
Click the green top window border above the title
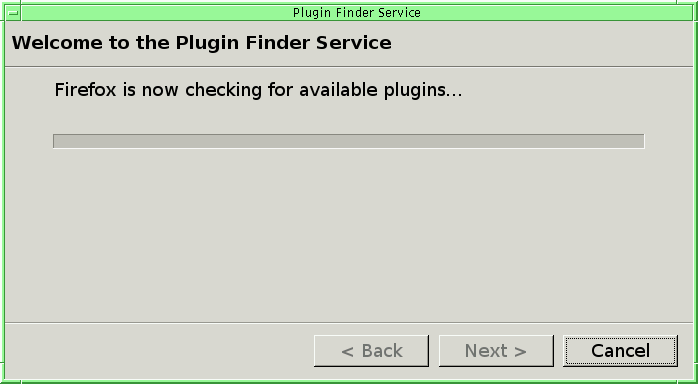[349, 3]
